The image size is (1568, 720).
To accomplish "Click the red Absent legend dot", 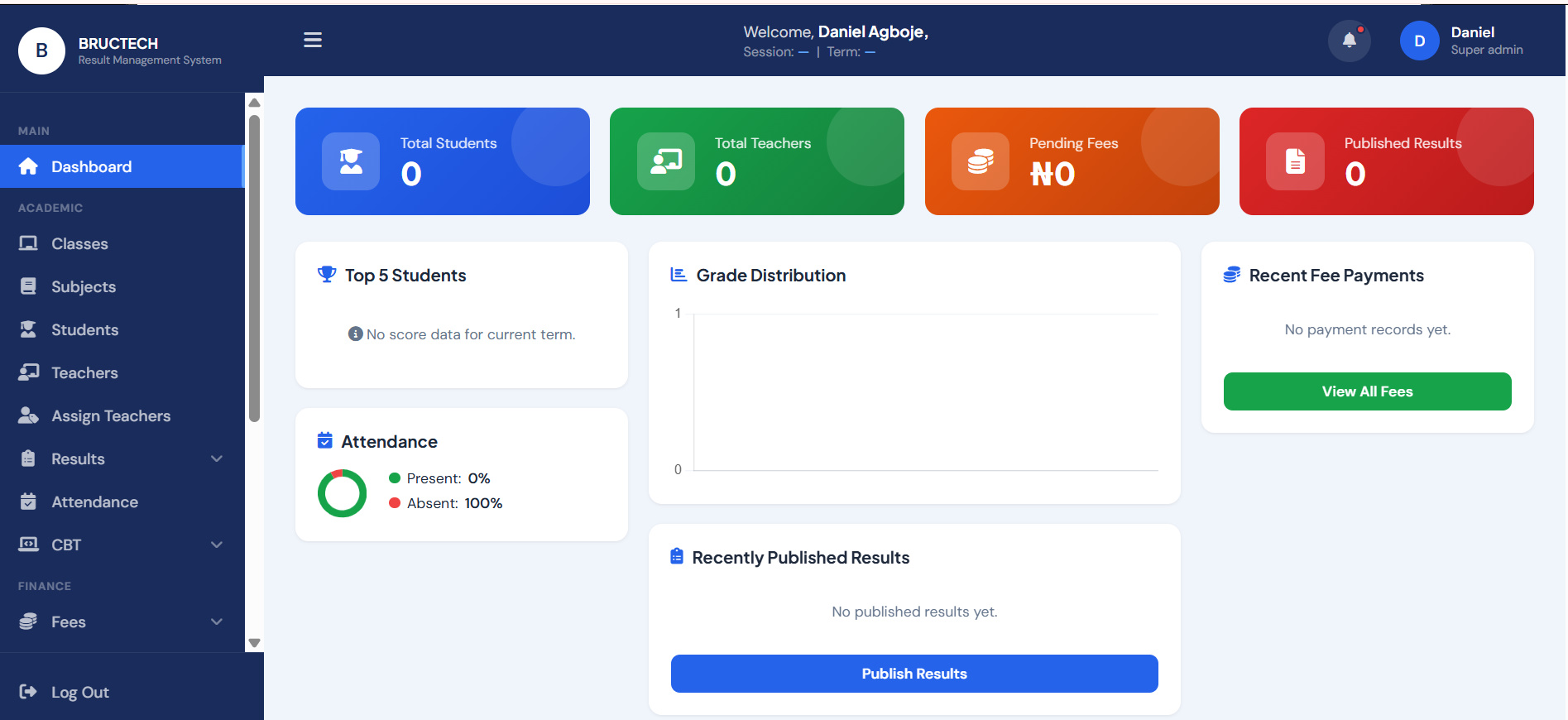I will click(x=395, y=502).
